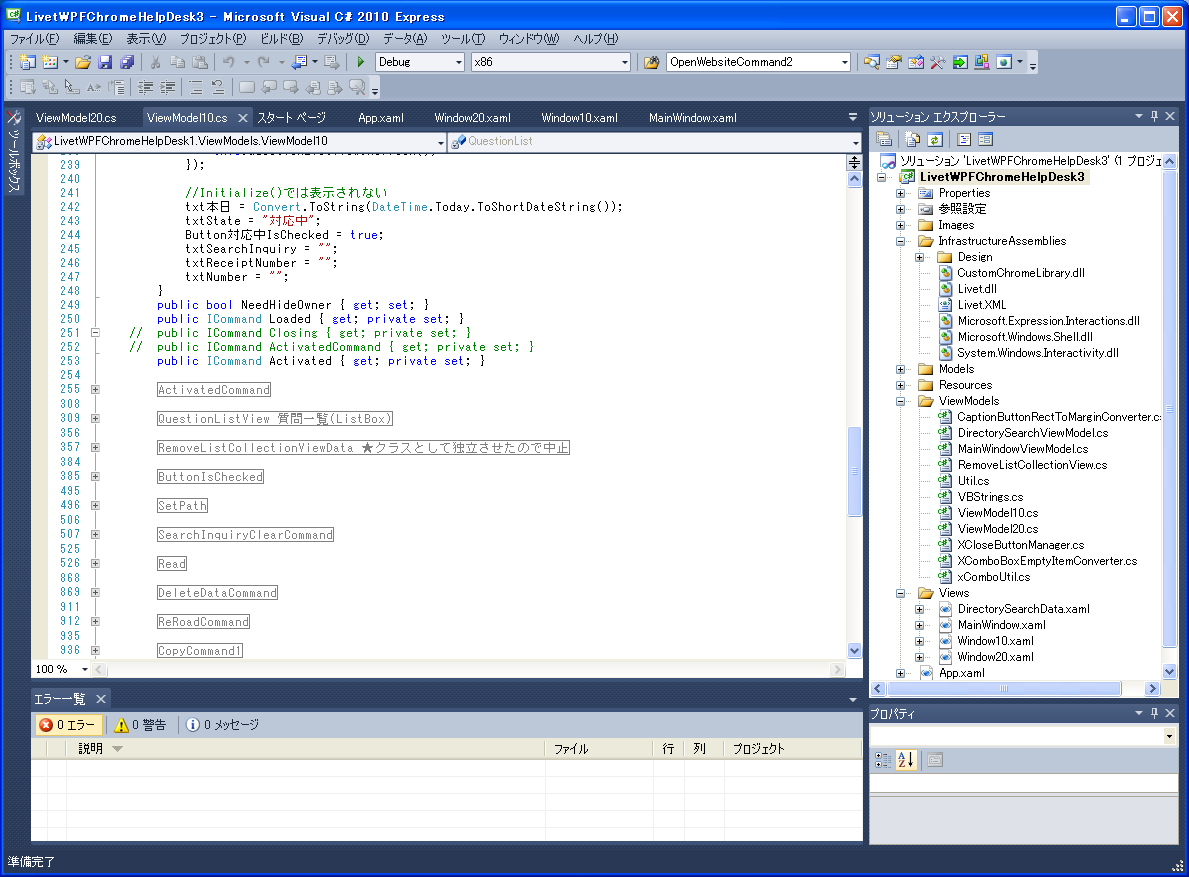Click the Show All Files icon in Solution Explorer

(913, 139)
